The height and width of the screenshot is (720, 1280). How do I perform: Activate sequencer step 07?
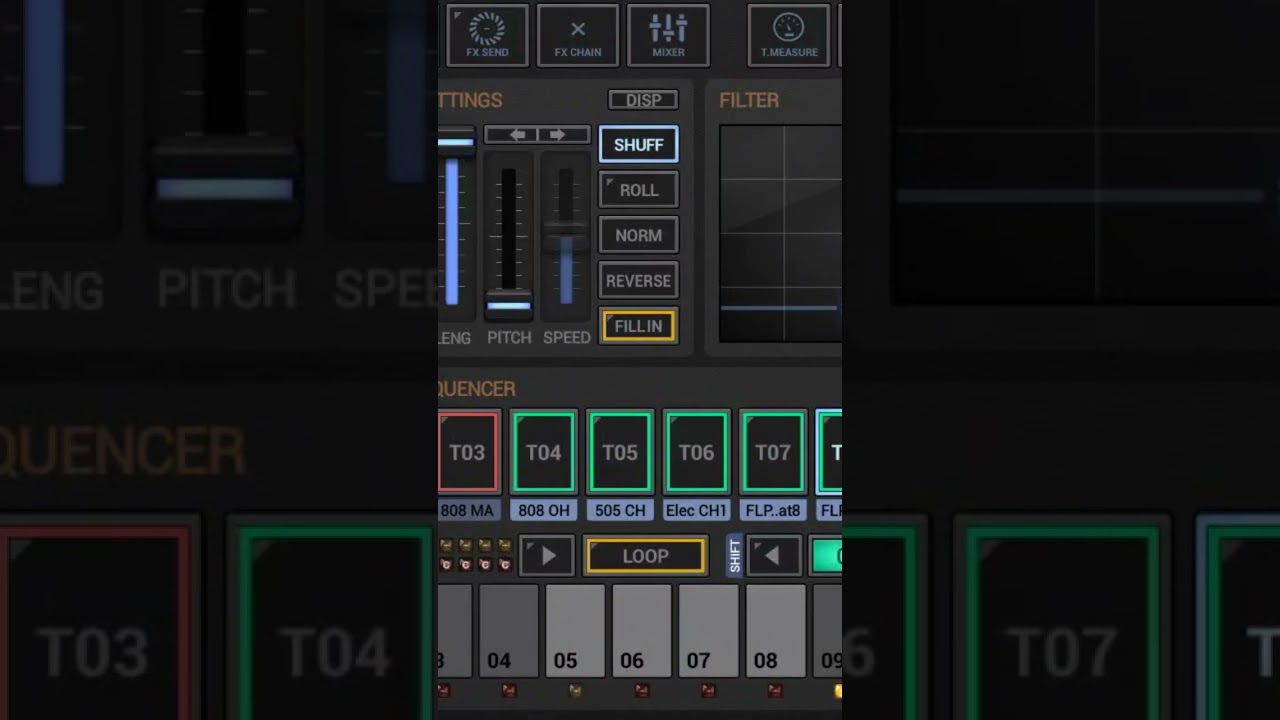point(708,631)
